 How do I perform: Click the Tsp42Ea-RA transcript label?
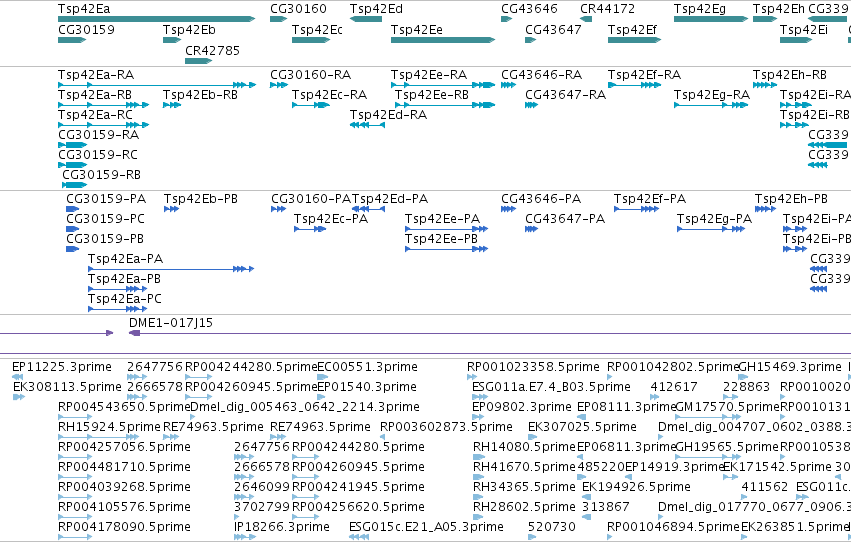pyautogui.click(x=96, y=75)
